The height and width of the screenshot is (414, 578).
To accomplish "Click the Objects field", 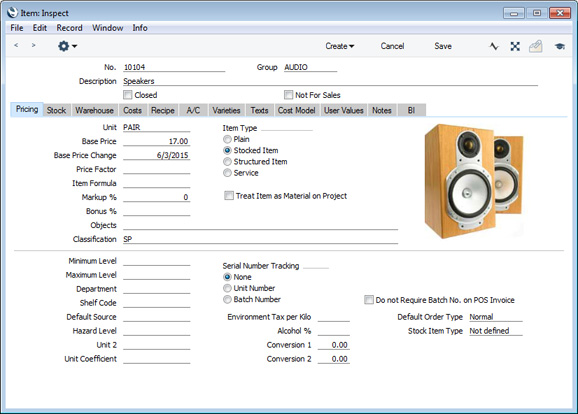I will (261, 225).
